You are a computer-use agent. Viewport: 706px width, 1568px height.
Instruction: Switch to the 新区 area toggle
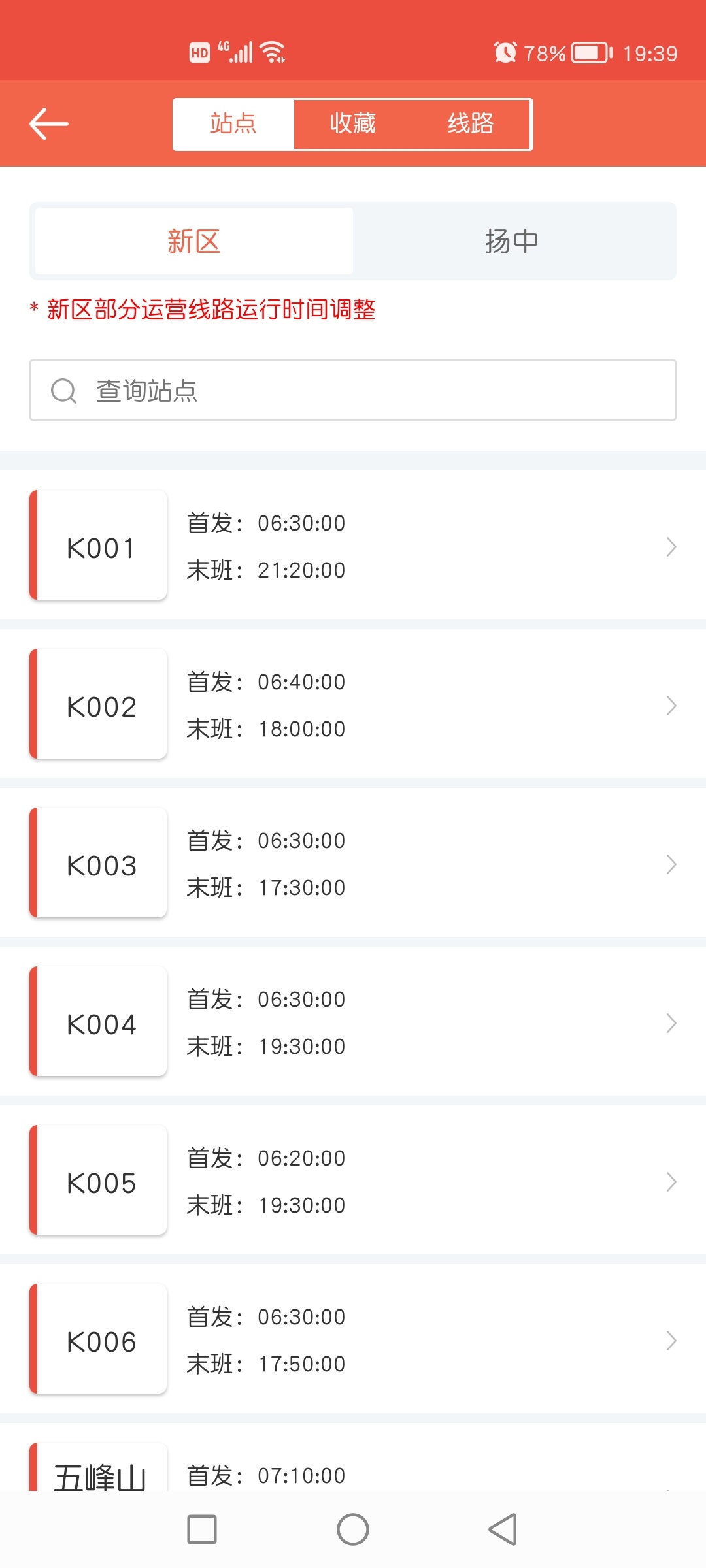(193, 241)
